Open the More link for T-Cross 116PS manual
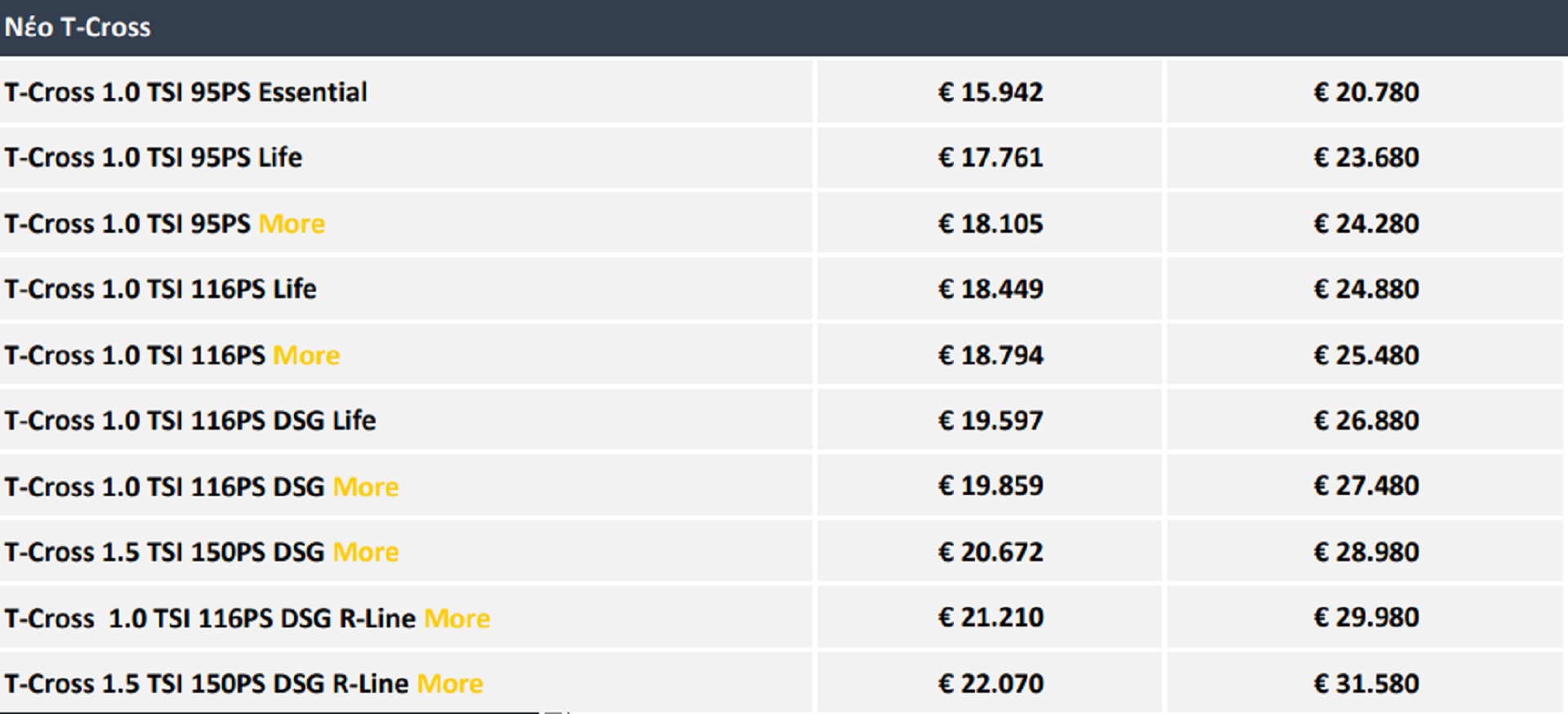1568x714 pixels. tap(306, 355)
